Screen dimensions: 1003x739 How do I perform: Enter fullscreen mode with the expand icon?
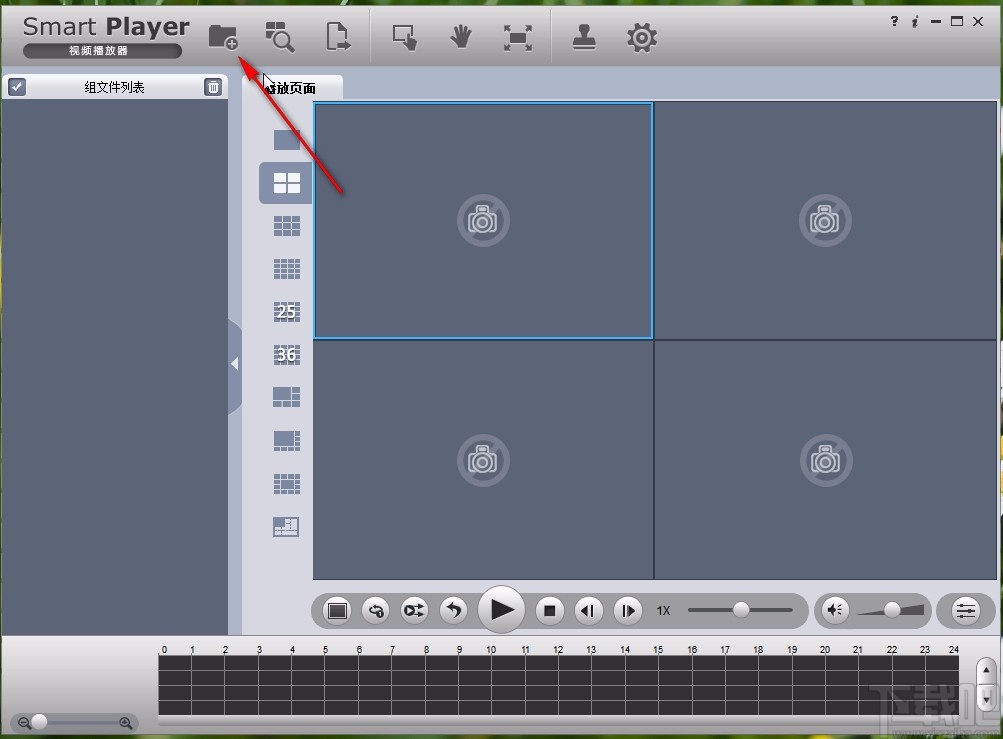(517, 38)
